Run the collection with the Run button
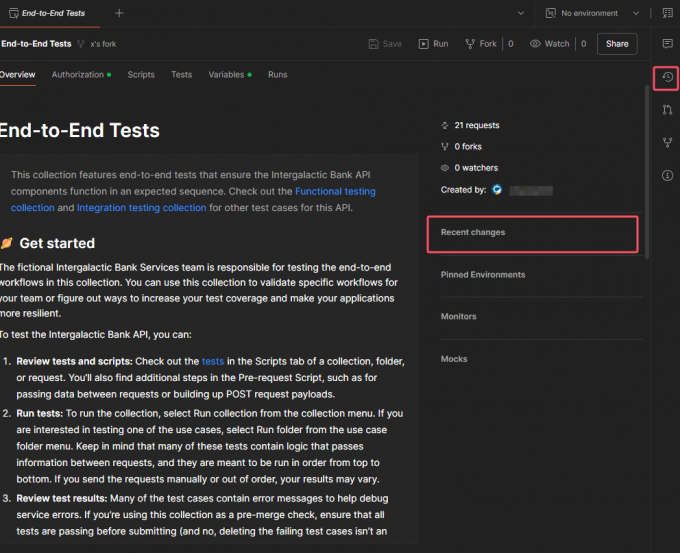Screen dimensions: 680x553 [433, 44]
